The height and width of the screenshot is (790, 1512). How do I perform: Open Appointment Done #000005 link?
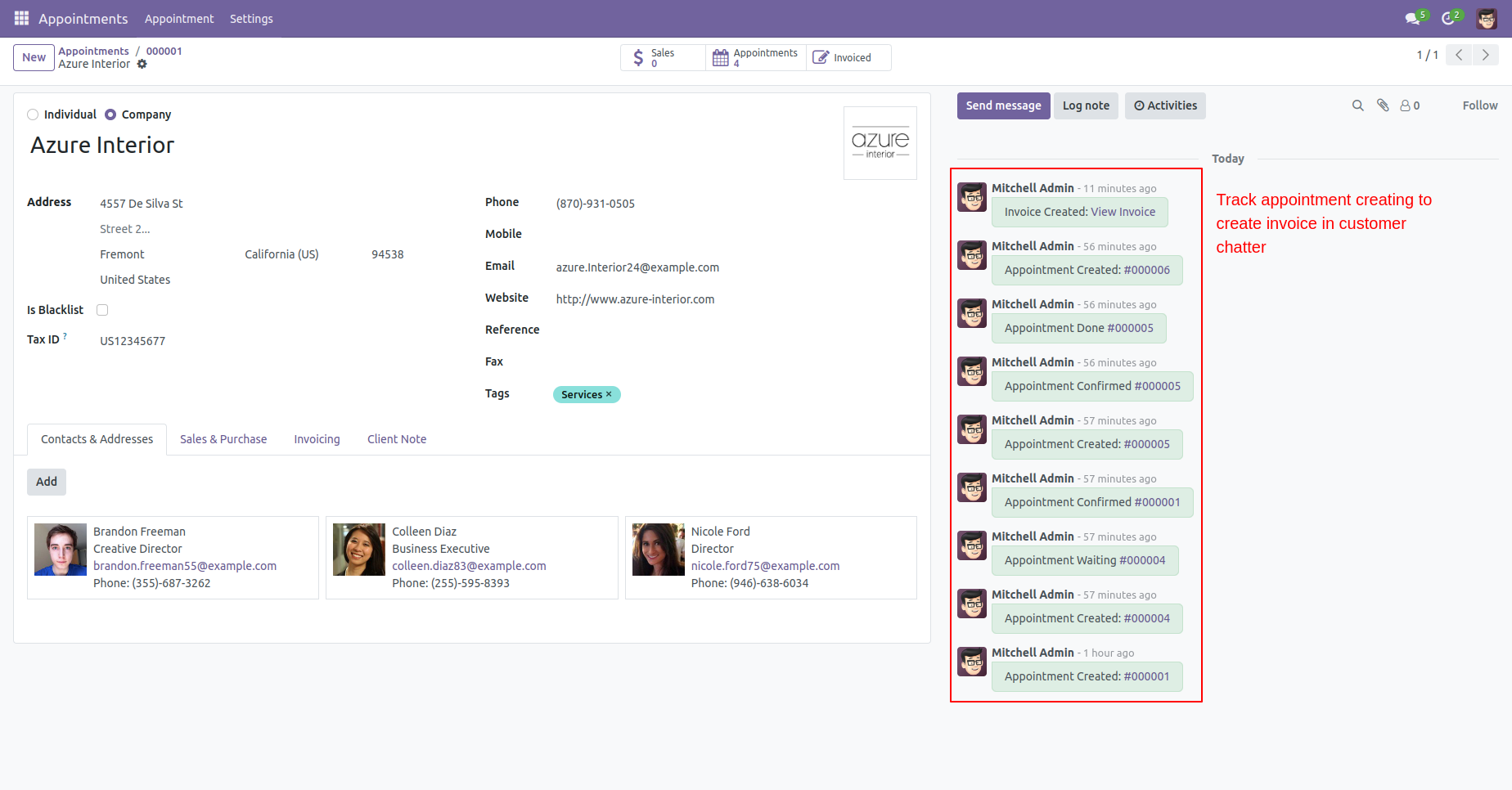coord(1130,328)
